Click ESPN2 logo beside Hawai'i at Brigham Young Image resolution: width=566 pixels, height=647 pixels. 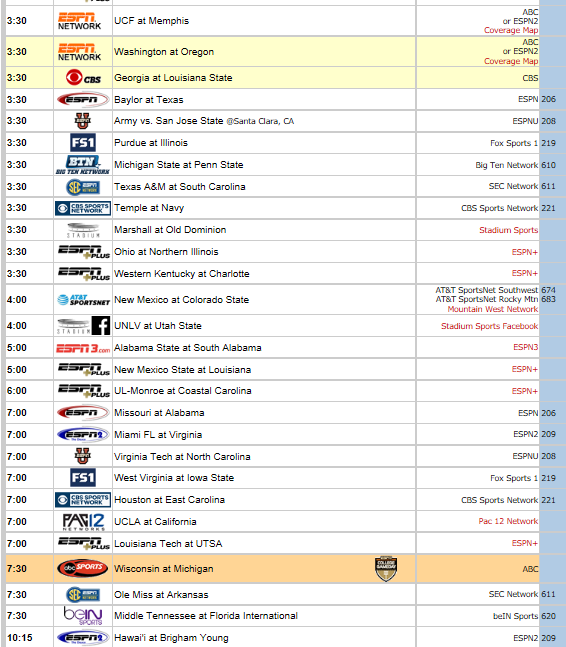(x=83, y=638)
